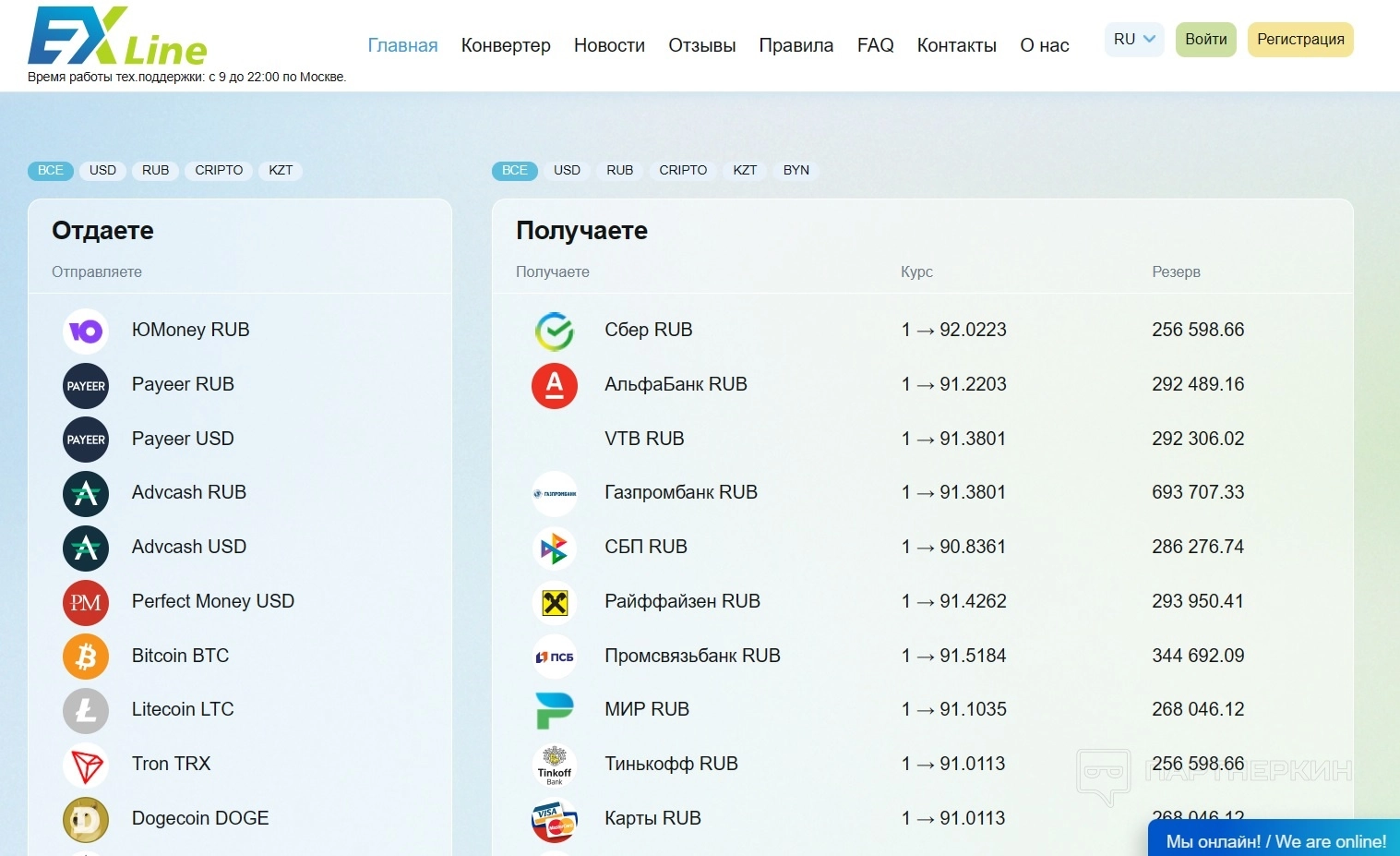
Task: Choose Сбер RUB text label
Action: click(649, 330)
